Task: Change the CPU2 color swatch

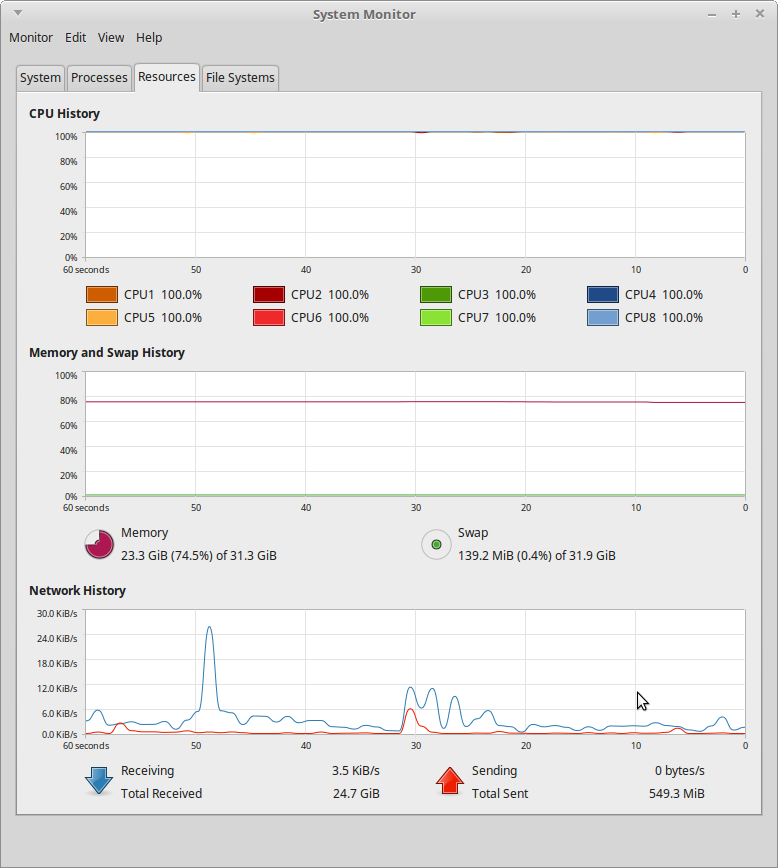Action: click(x=269, y=294)
